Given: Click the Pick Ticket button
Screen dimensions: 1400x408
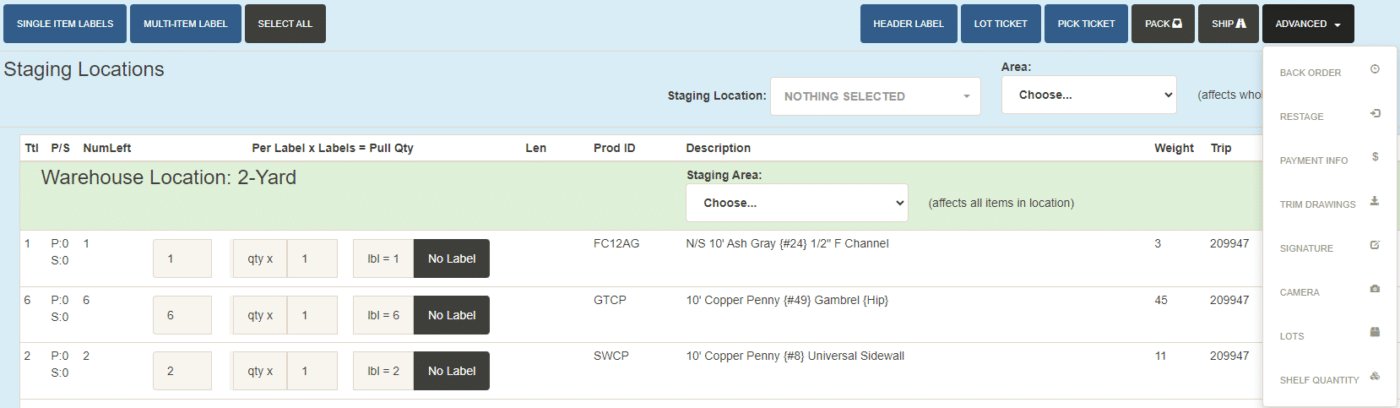Looking at the screenshot, I should pyautogui.click(x=1086, y=24).
